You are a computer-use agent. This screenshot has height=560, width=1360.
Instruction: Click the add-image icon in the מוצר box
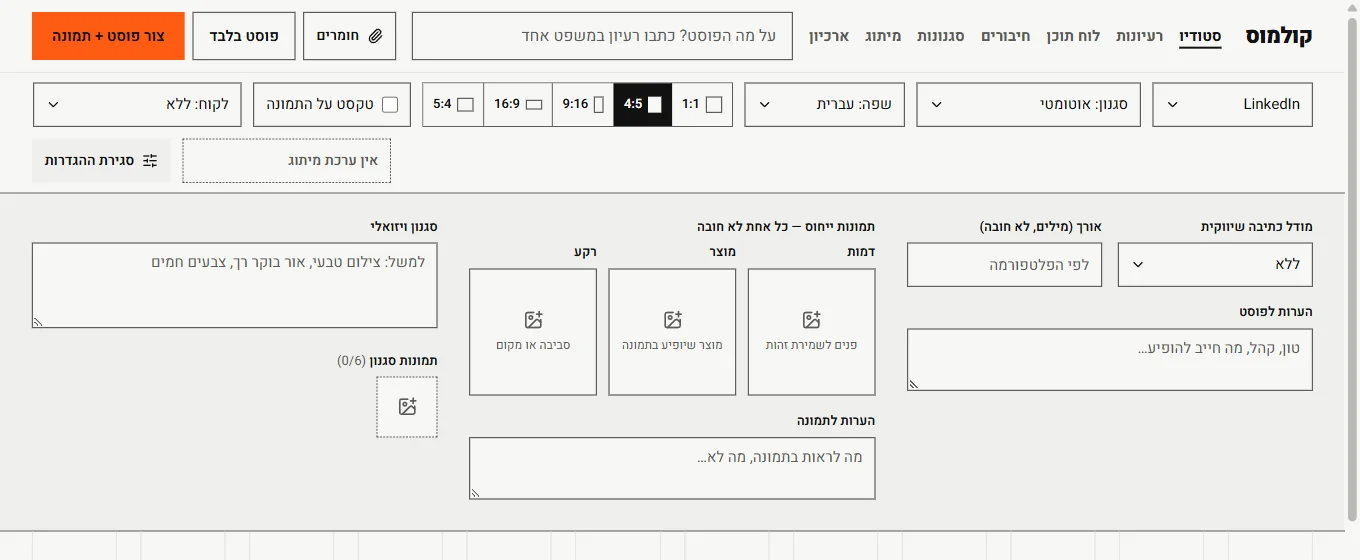click(x=672, y=320)
